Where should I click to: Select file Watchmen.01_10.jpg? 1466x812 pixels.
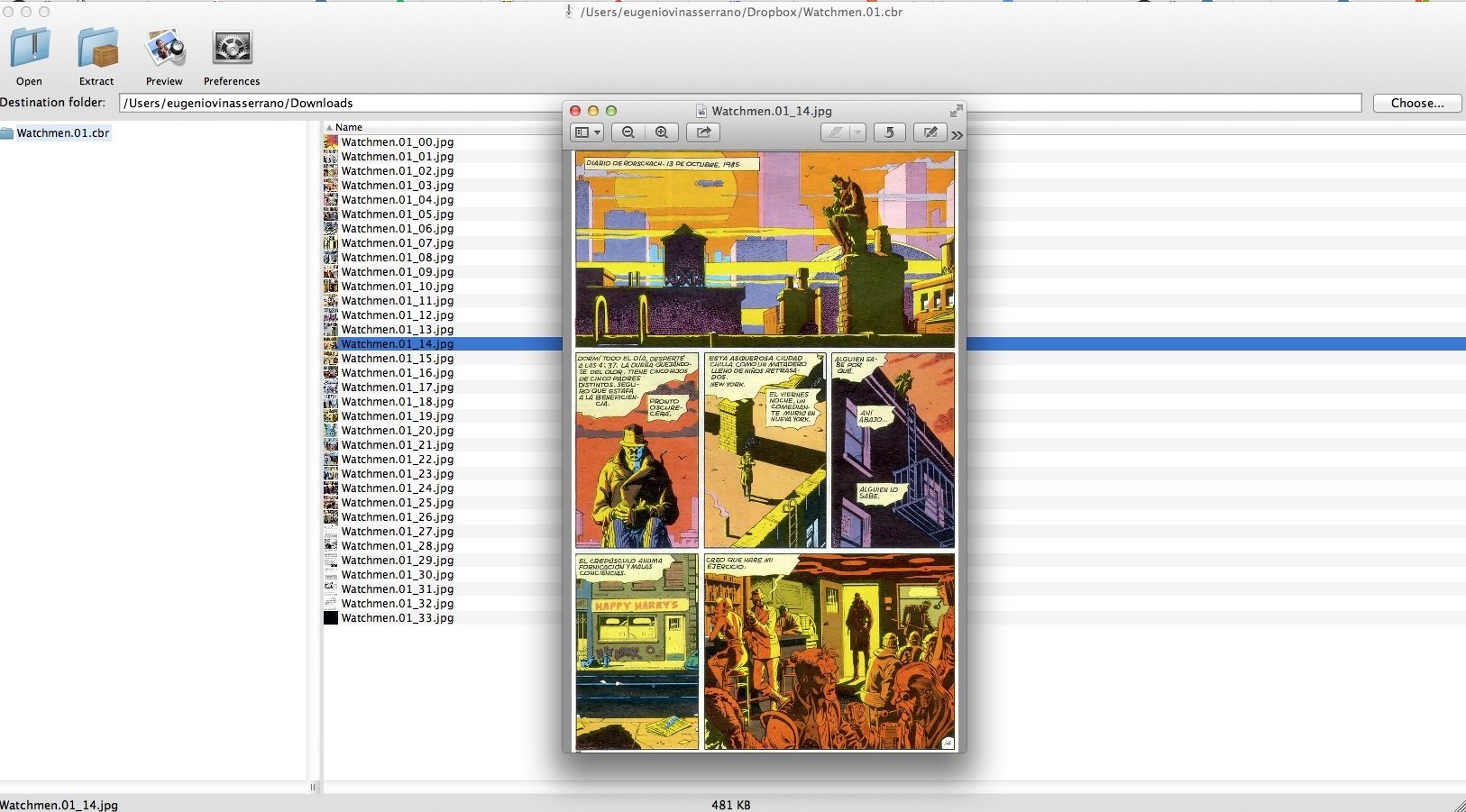(x=398, y=286)
